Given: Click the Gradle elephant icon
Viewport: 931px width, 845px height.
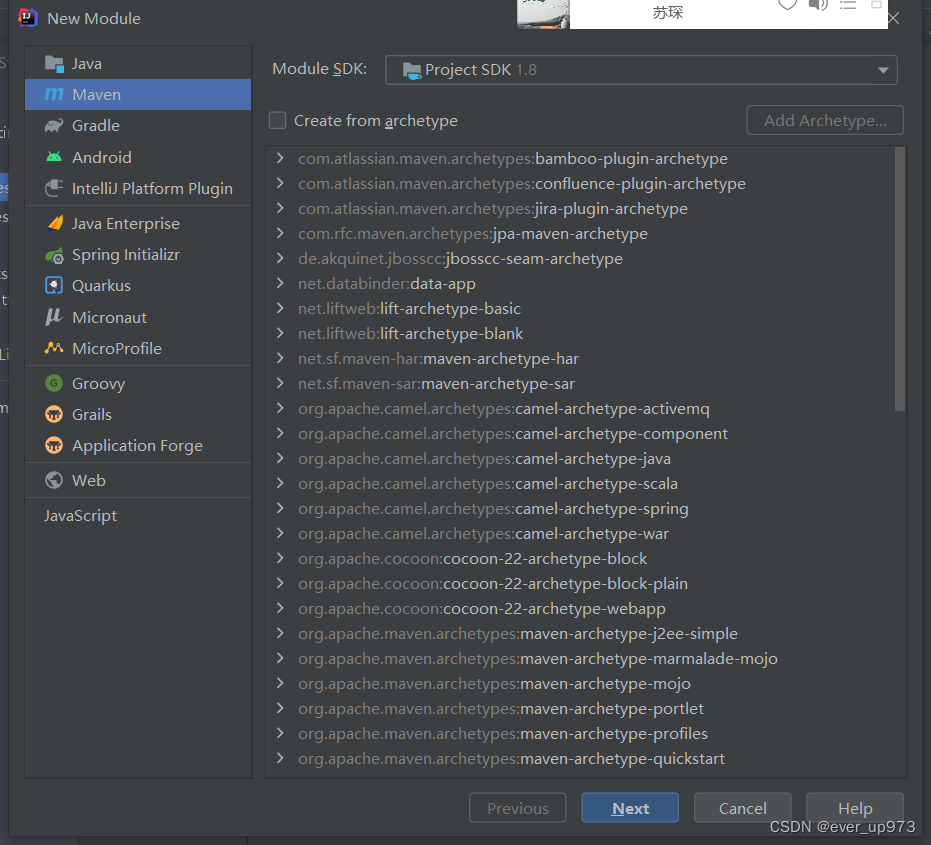Looking at the screenshot, I should click(54, 126).
